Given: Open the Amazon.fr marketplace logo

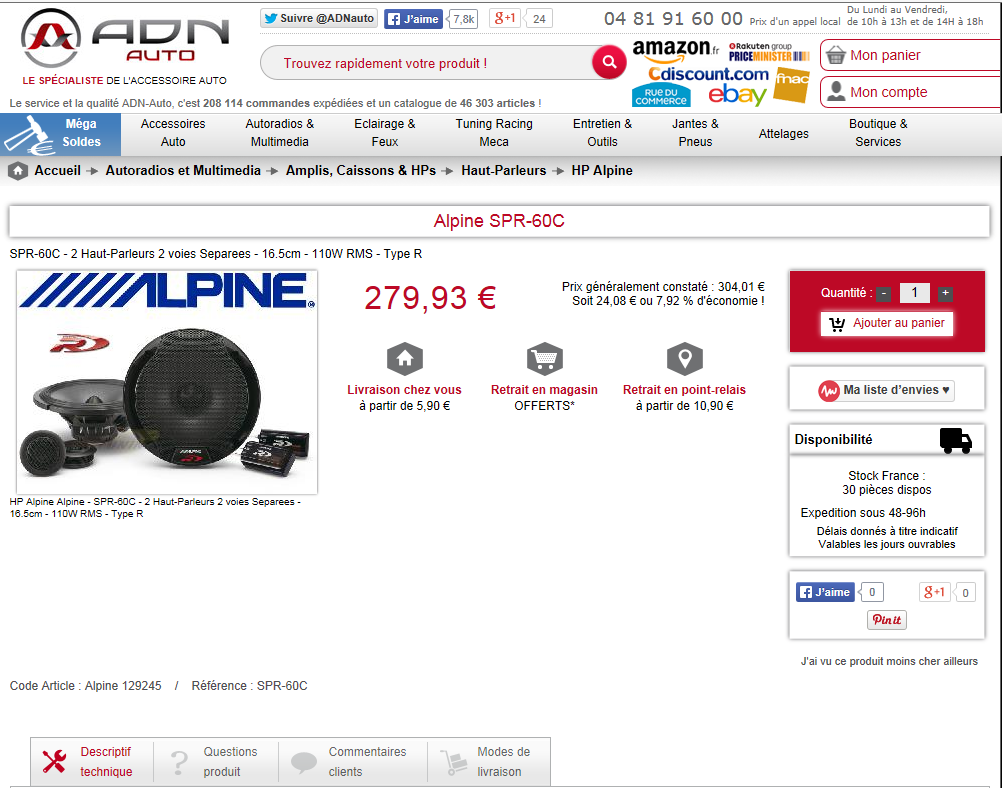Looking at the screenshot, I should click(x=675, y=49).
